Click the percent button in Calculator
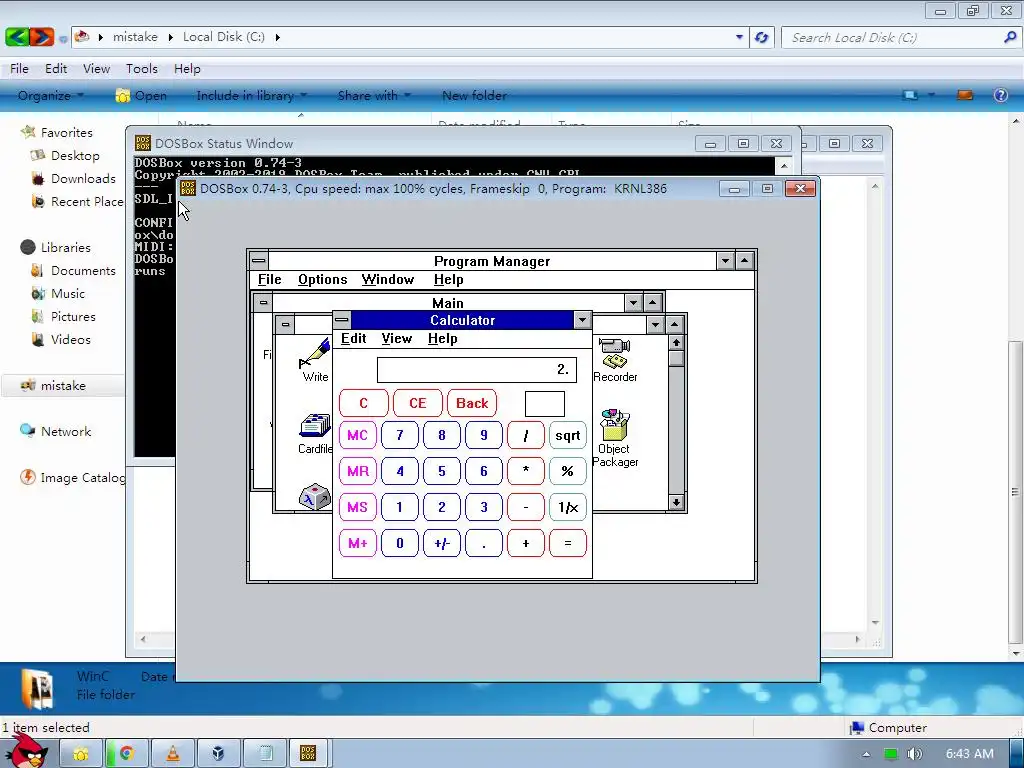1024x768 pixels. pos(568,472)
